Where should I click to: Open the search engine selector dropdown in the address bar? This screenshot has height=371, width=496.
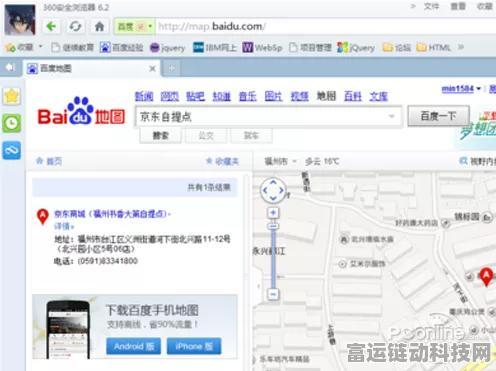point(134,26)
